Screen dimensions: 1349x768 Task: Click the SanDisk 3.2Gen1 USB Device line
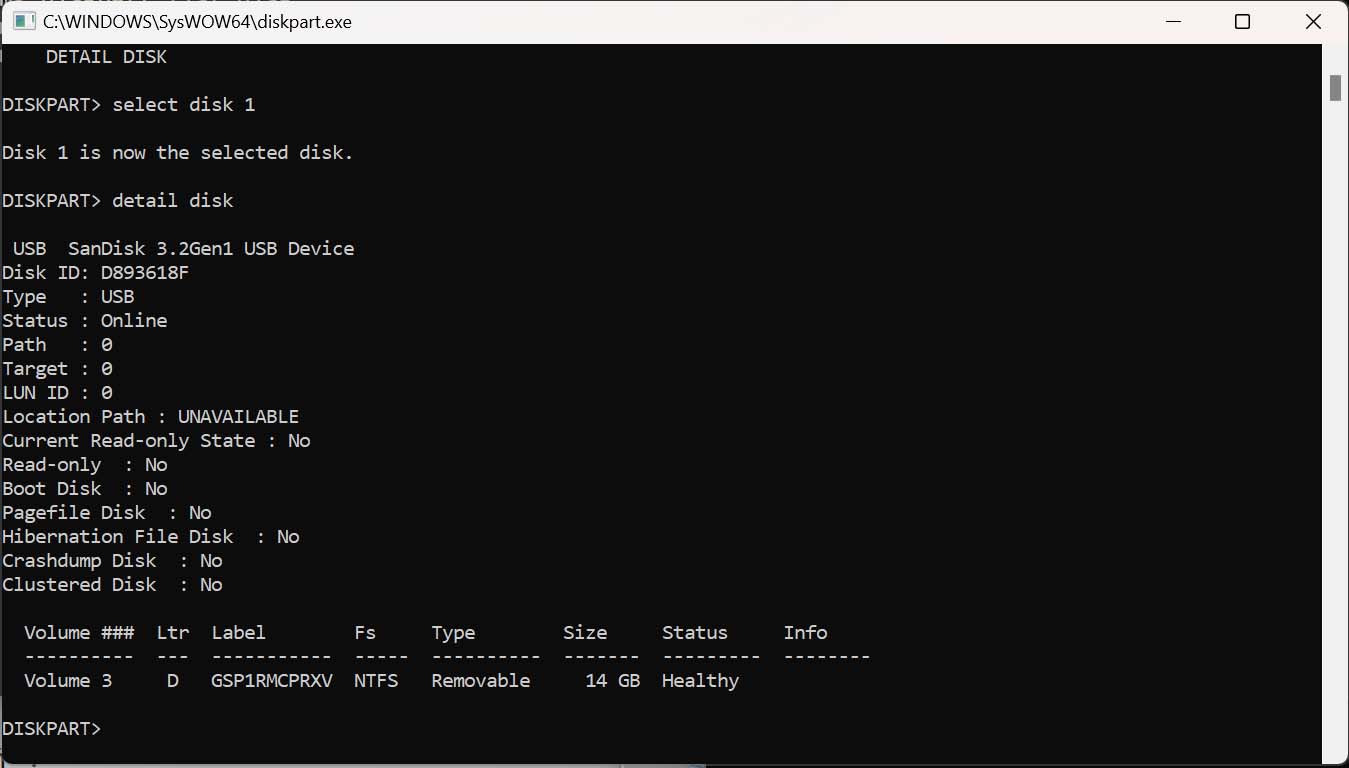183,249
